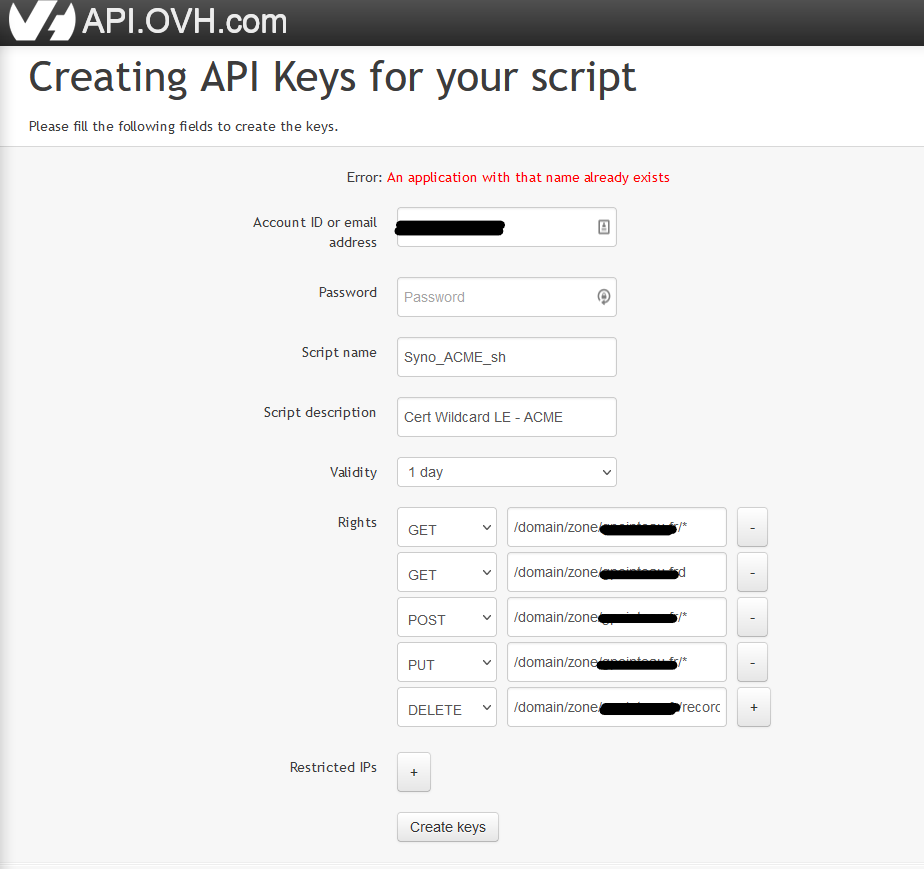924x869 pixels.
Task: Focus the Account ID or email address field
Action: pos(507,227)
